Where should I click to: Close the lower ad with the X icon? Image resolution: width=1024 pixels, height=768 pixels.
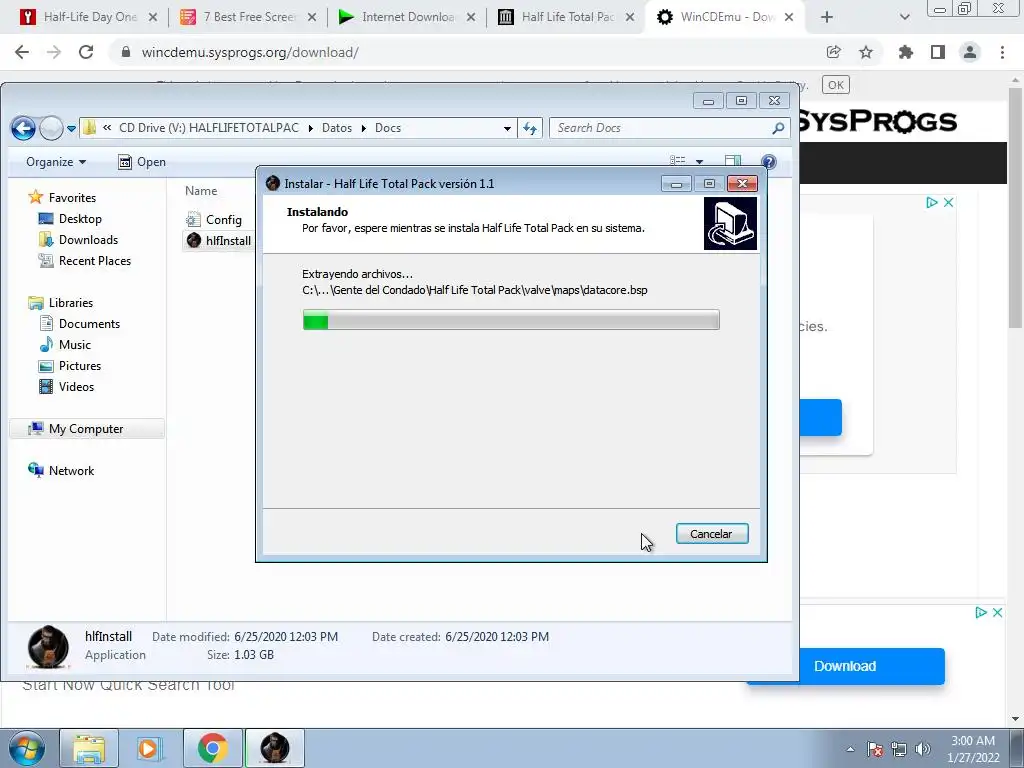tap(997, 613)
